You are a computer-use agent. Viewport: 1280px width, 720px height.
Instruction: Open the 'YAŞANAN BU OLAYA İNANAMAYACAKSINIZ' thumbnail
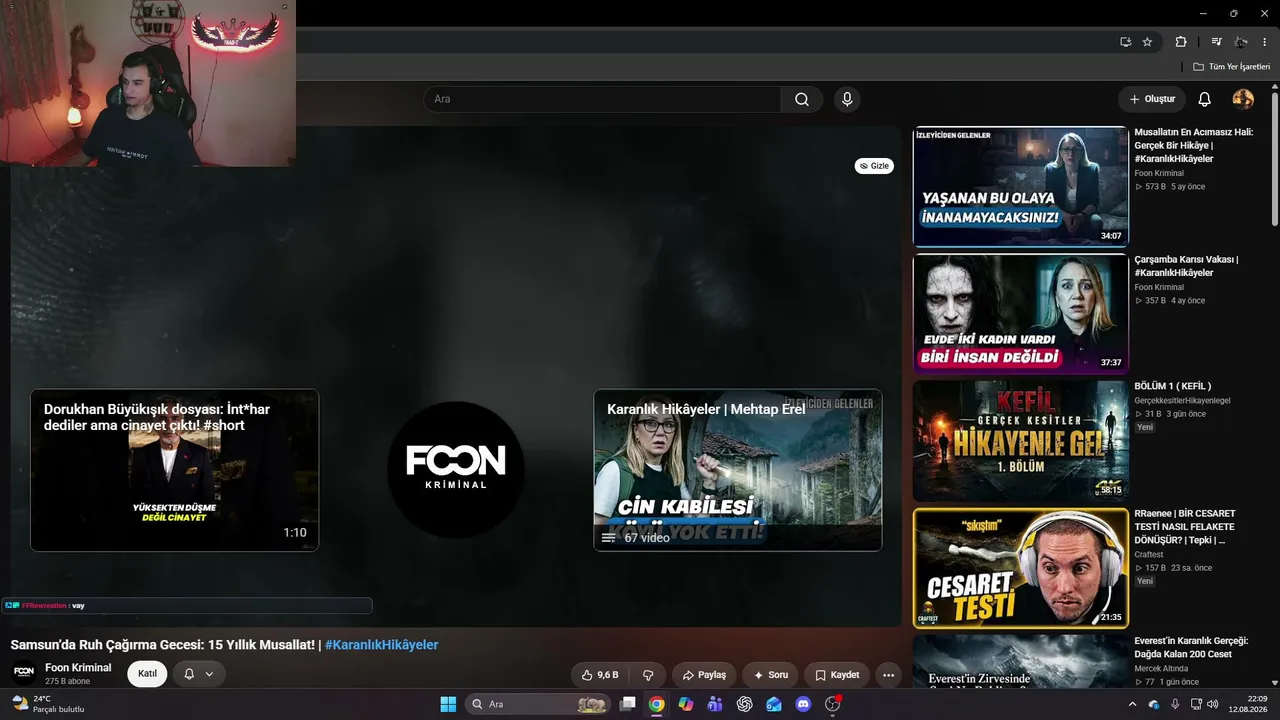(x=1020, y=186)
